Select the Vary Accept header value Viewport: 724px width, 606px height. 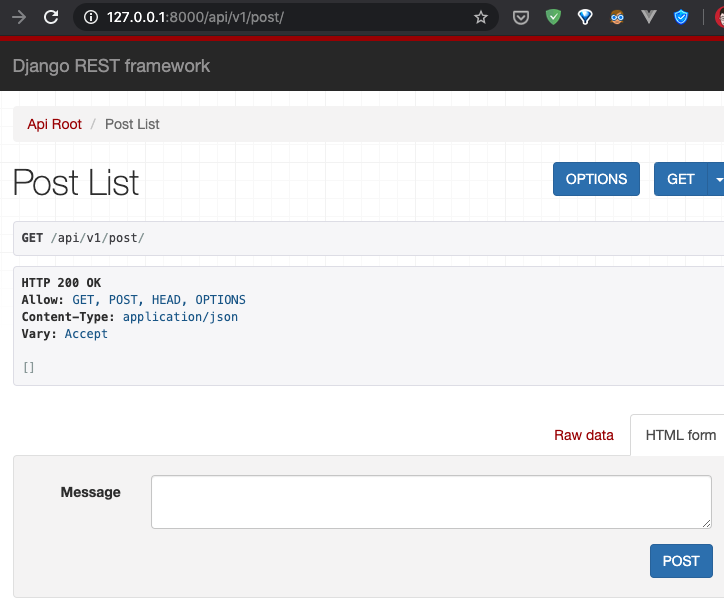coord(86,334)
